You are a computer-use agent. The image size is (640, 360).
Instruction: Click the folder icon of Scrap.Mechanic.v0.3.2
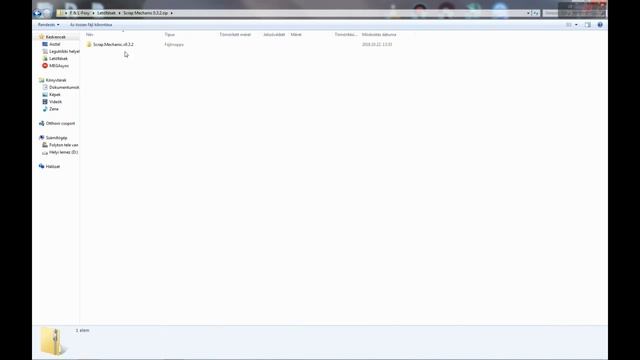click(89, 44)
